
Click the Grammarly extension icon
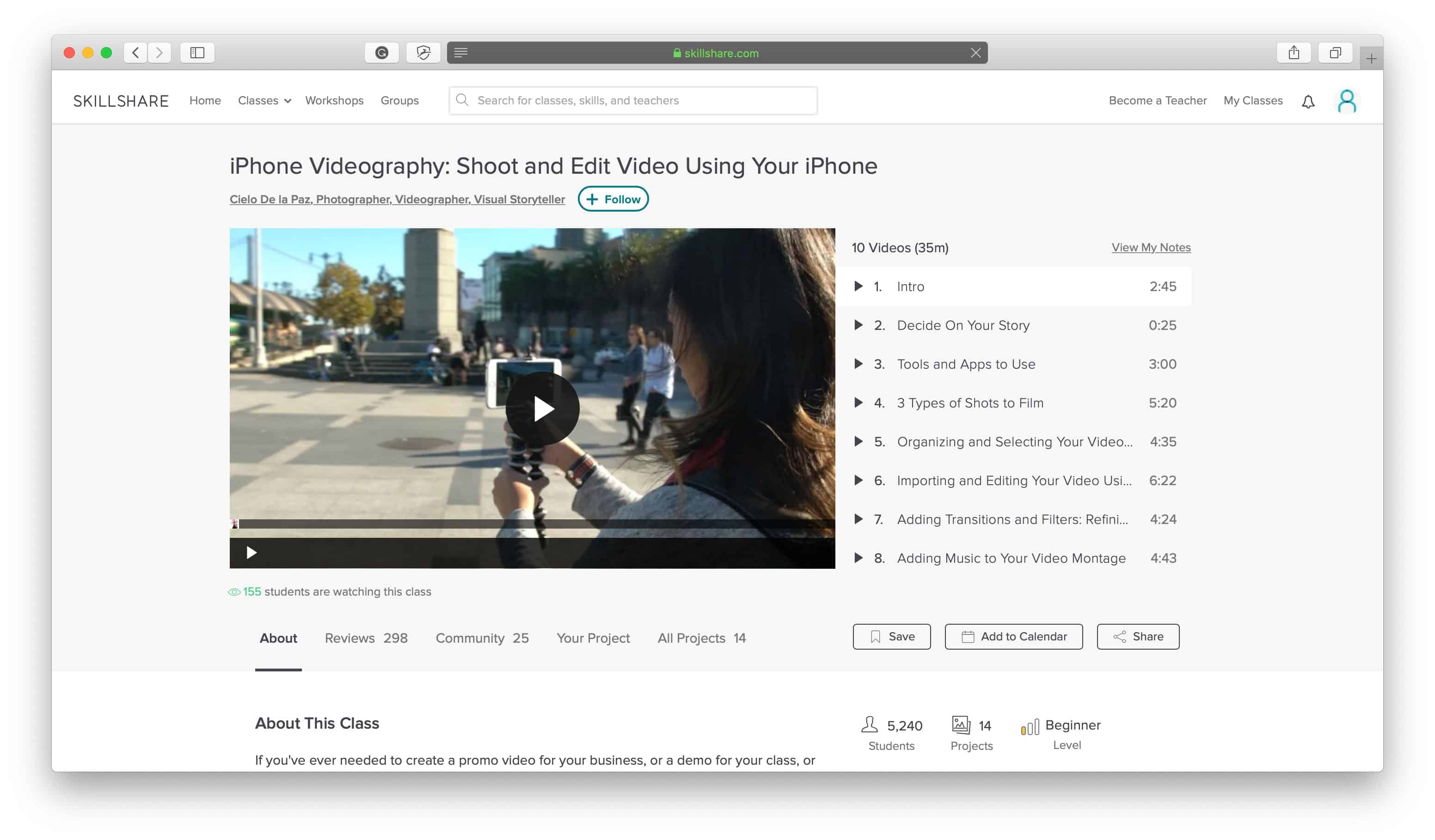pos(381,53)
